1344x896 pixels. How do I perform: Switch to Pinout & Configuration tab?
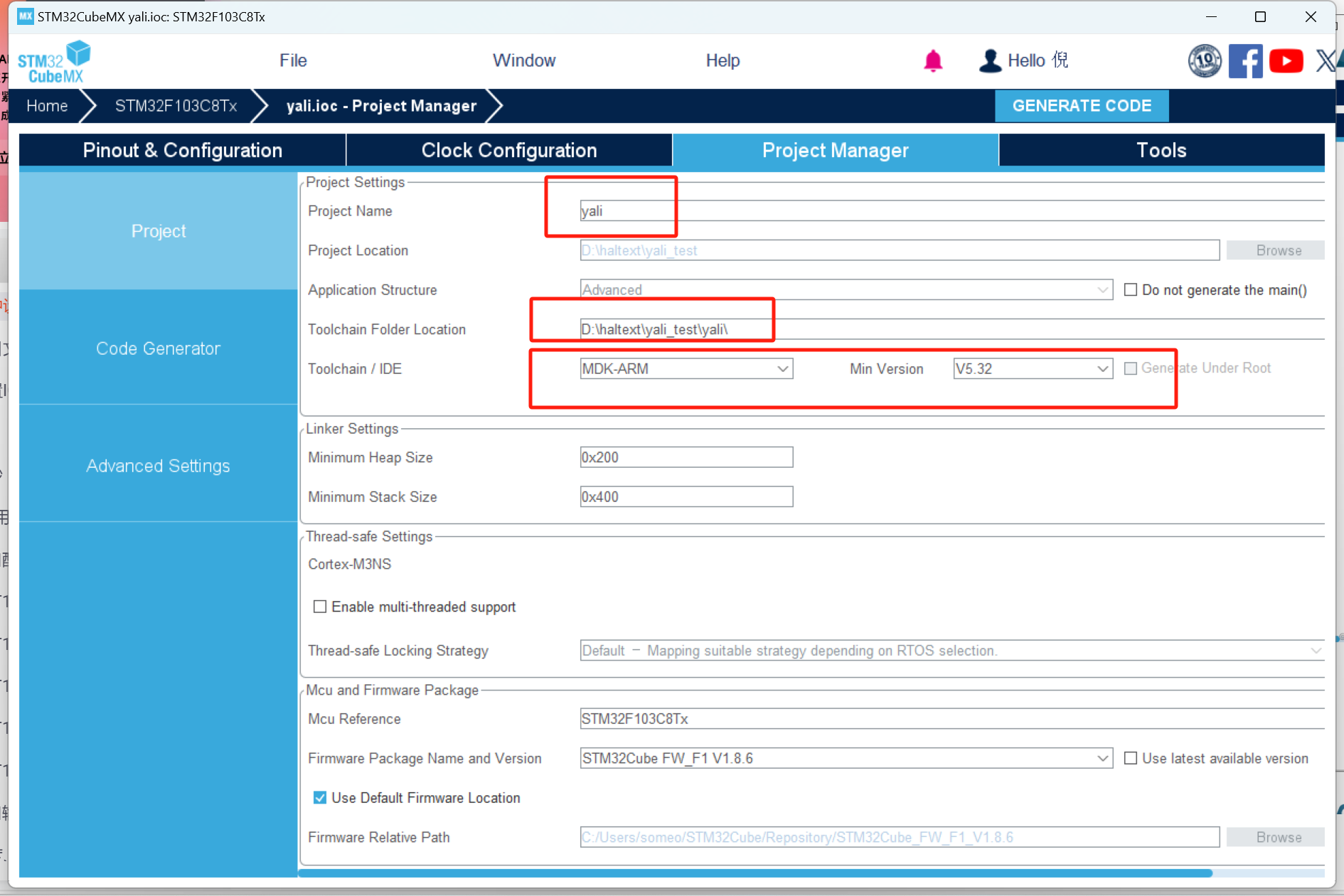pos(182,150)
